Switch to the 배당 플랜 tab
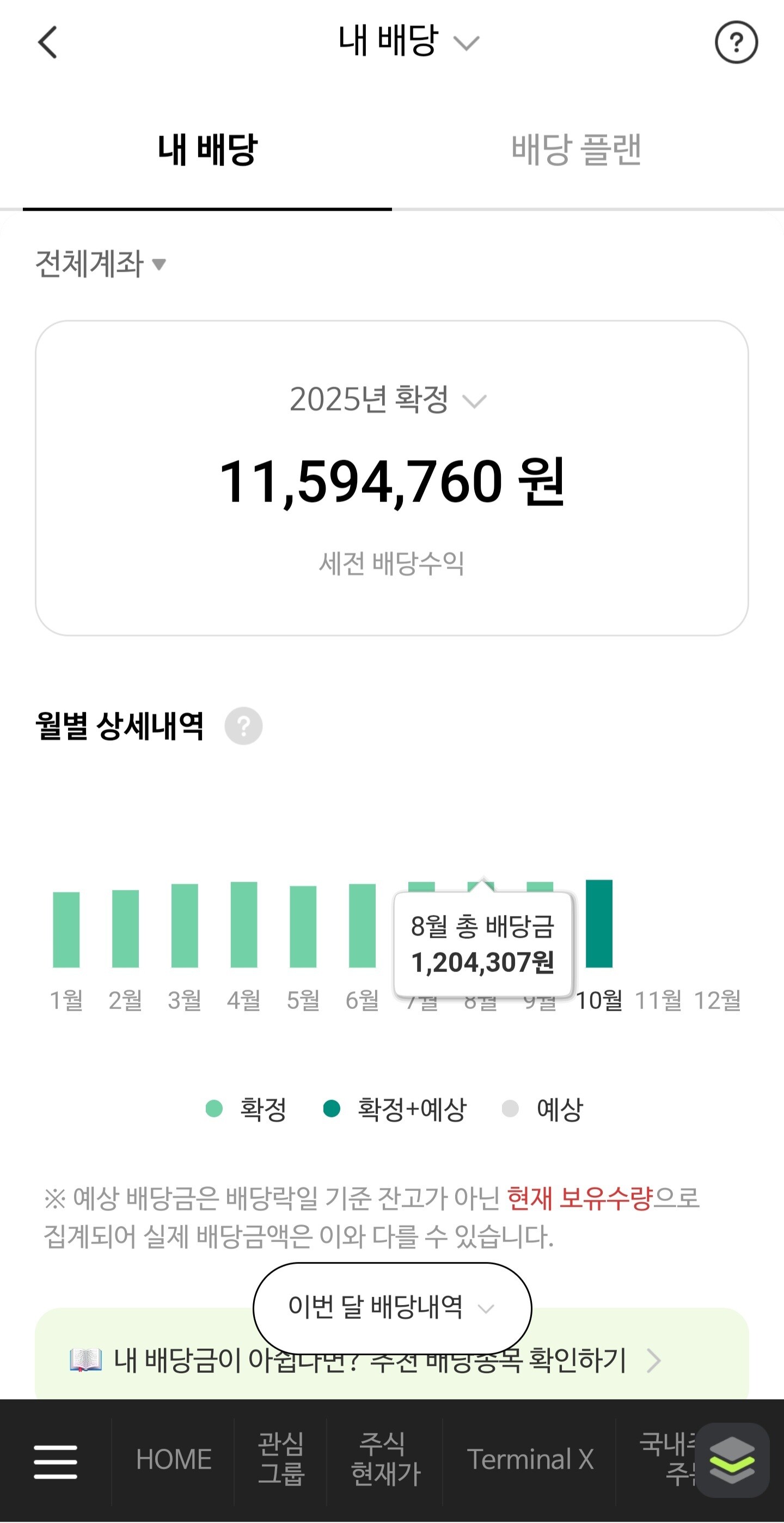The image size is (784, 1523). click(577, 149)
